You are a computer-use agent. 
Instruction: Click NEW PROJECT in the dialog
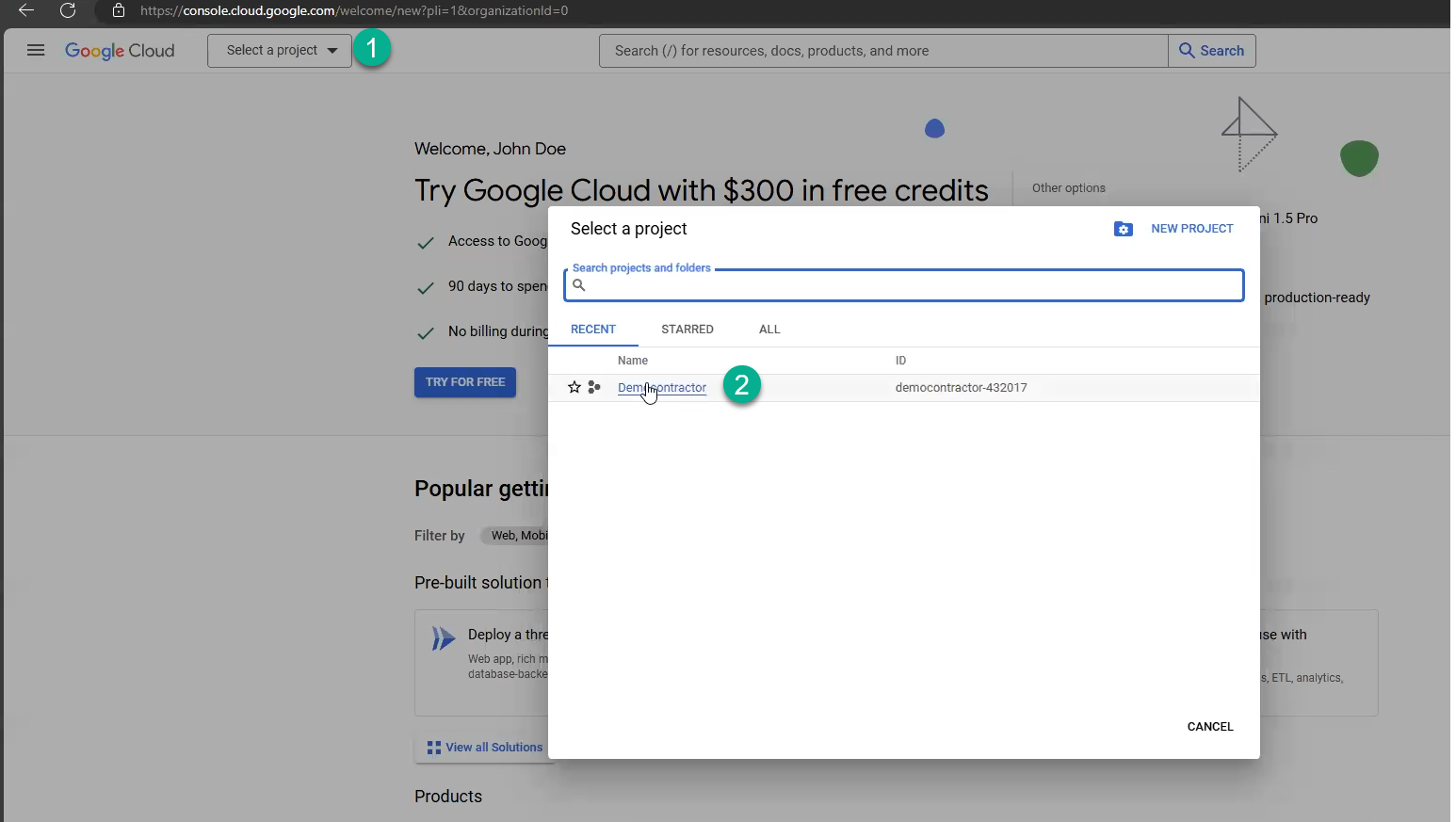1191,229
